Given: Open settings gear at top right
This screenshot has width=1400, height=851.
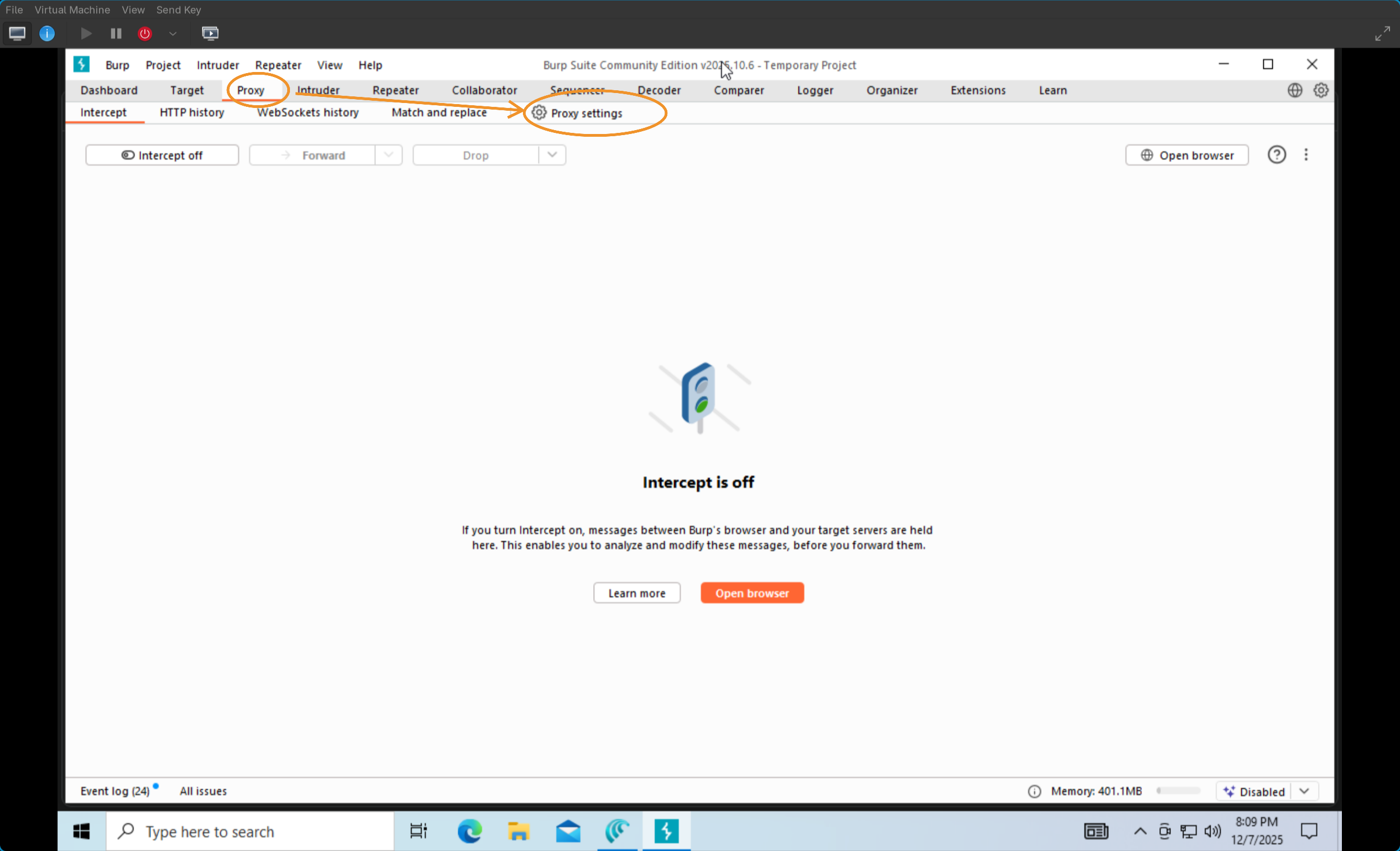Looking at the screenshot, I should point(1320,90).
